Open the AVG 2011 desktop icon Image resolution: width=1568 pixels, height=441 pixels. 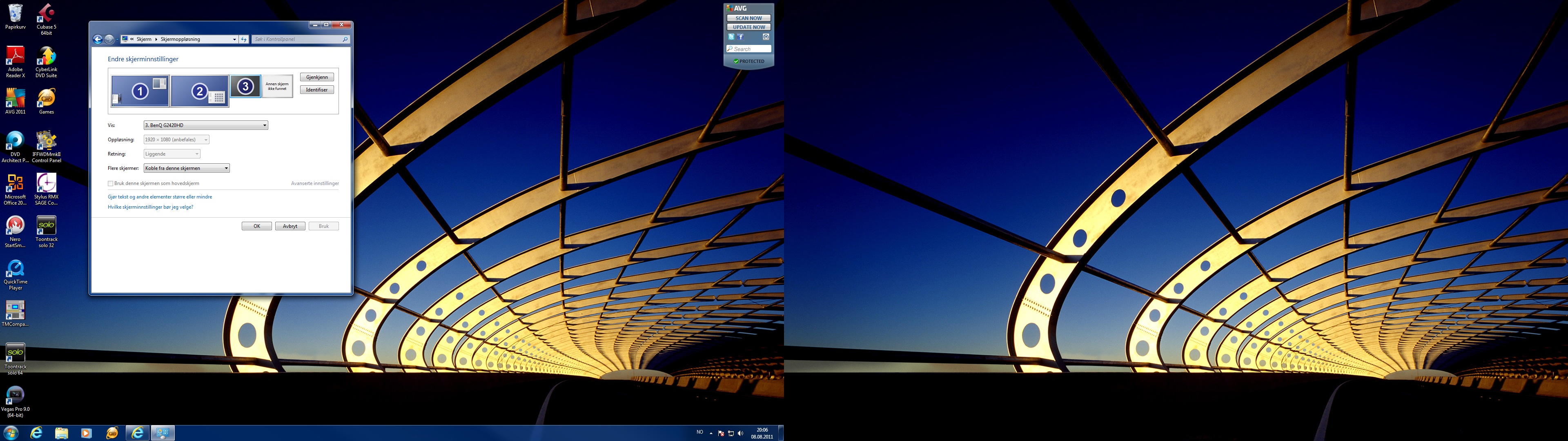15,101
